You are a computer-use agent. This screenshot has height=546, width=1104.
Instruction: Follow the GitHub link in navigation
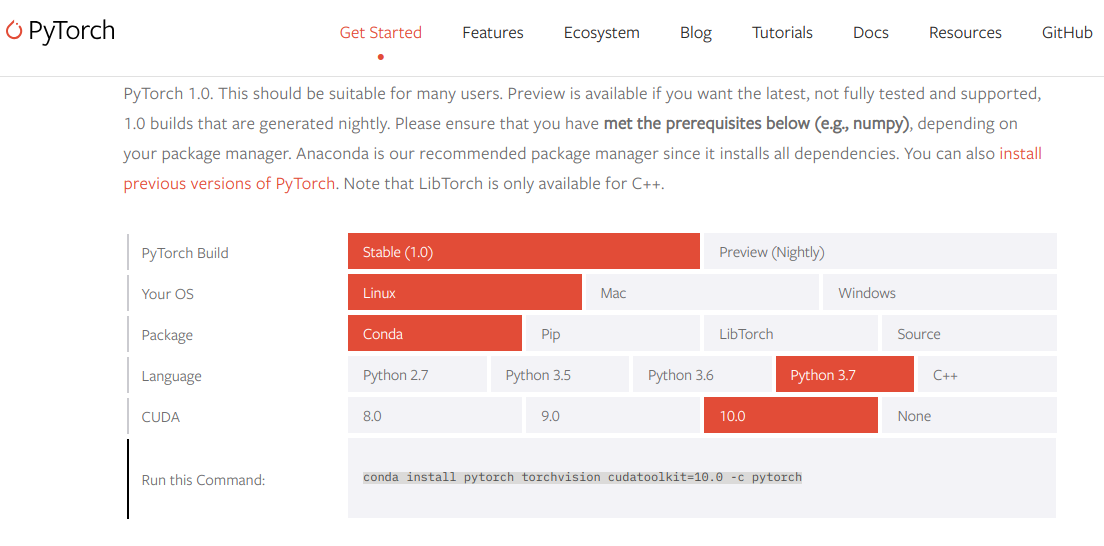pyautogui.click(x=1066, y=33)
